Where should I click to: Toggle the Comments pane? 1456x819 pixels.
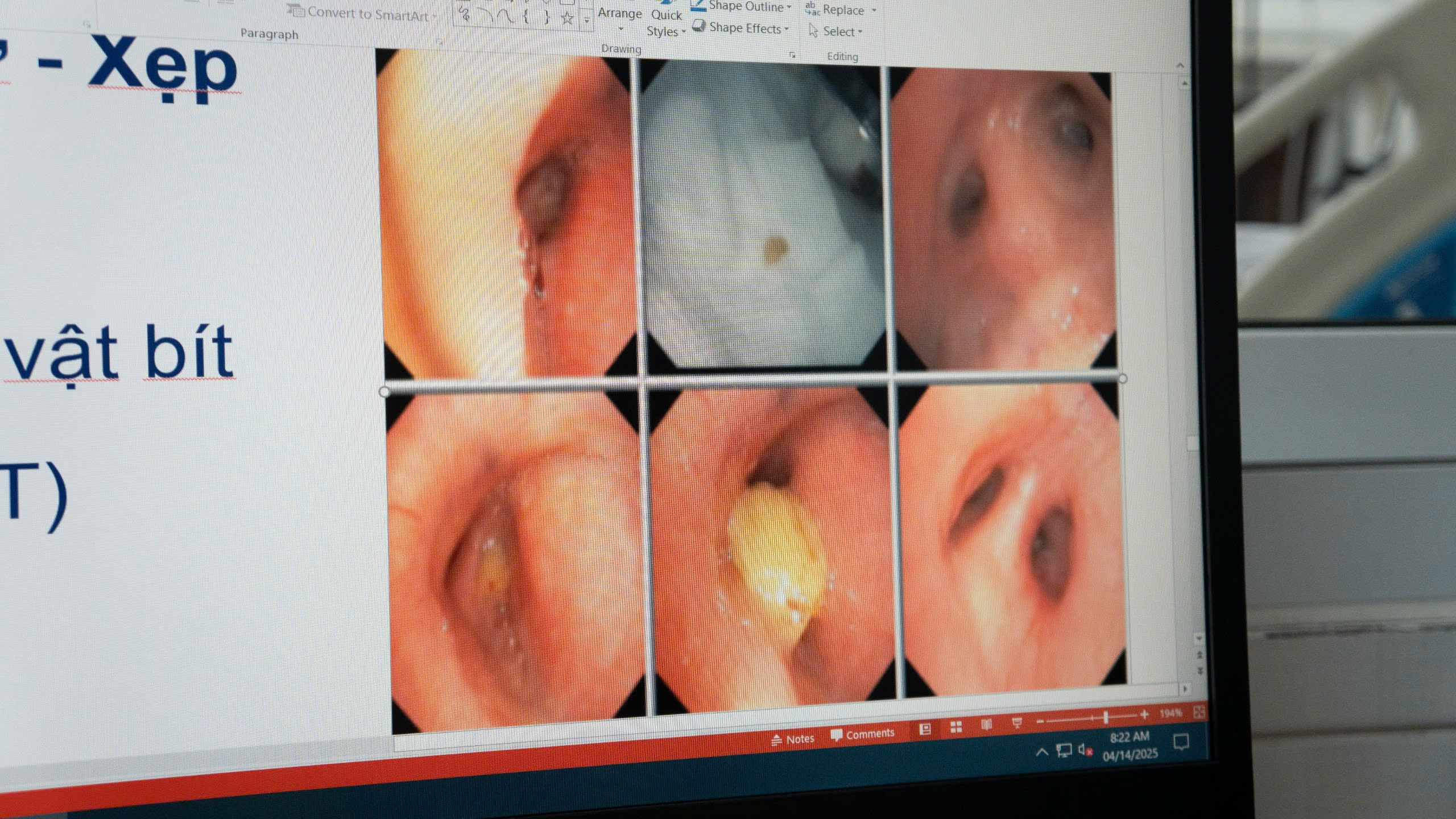tap(862, 735)
